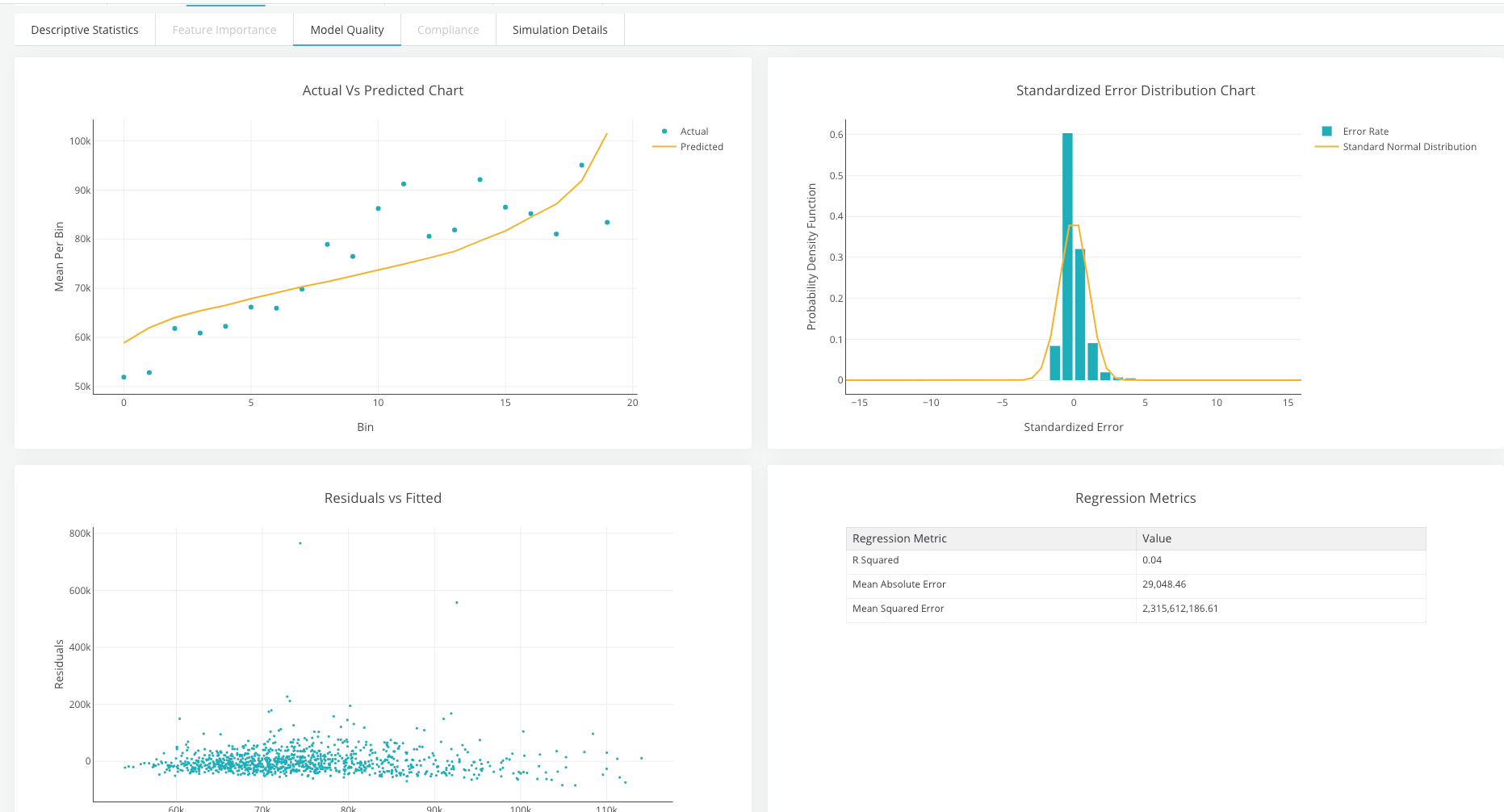This screenshot has width=1504, height=812.
Task: Open the Simulation Details tab
Action: pos(559,30)
